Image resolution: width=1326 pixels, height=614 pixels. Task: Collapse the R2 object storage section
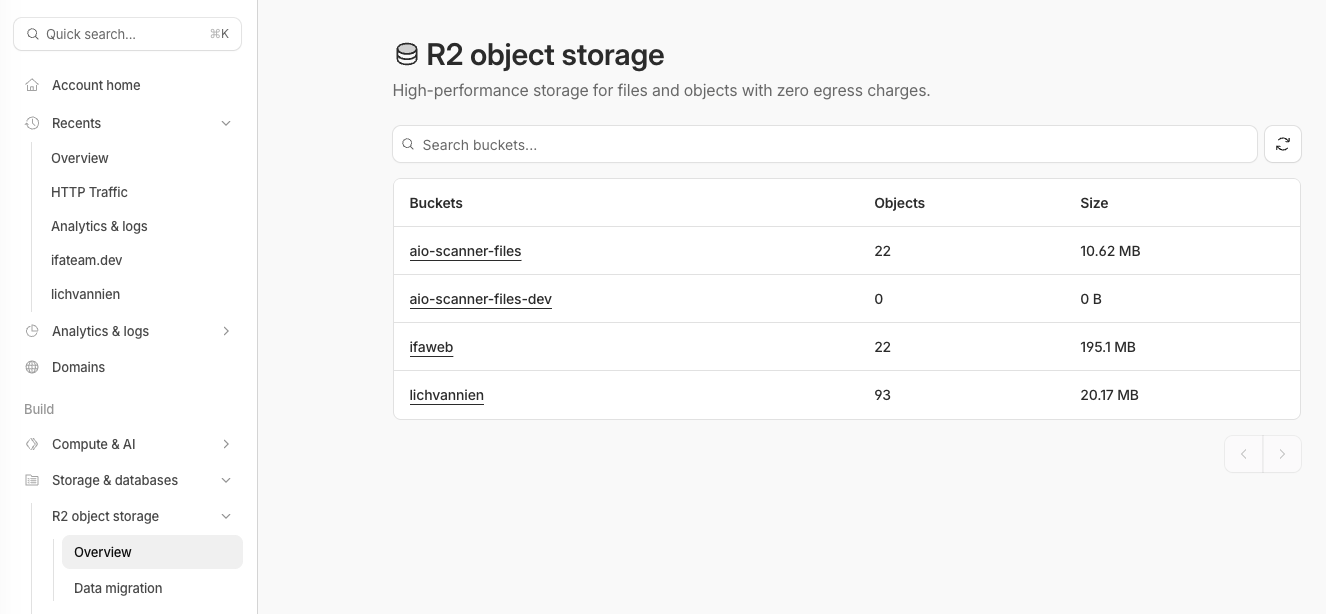226,516
